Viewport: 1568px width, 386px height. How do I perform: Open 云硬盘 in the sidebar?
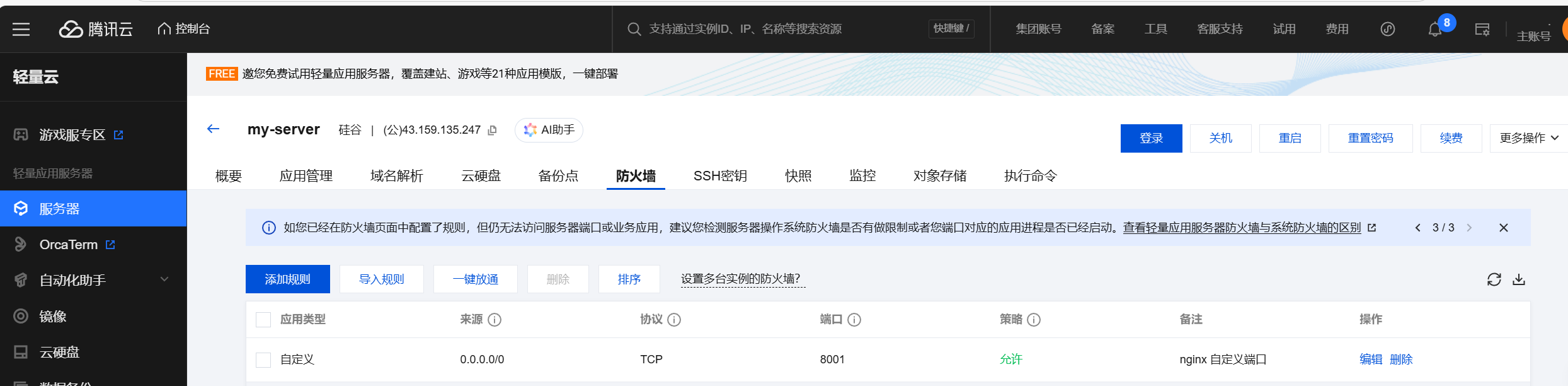tap(59, 353)
